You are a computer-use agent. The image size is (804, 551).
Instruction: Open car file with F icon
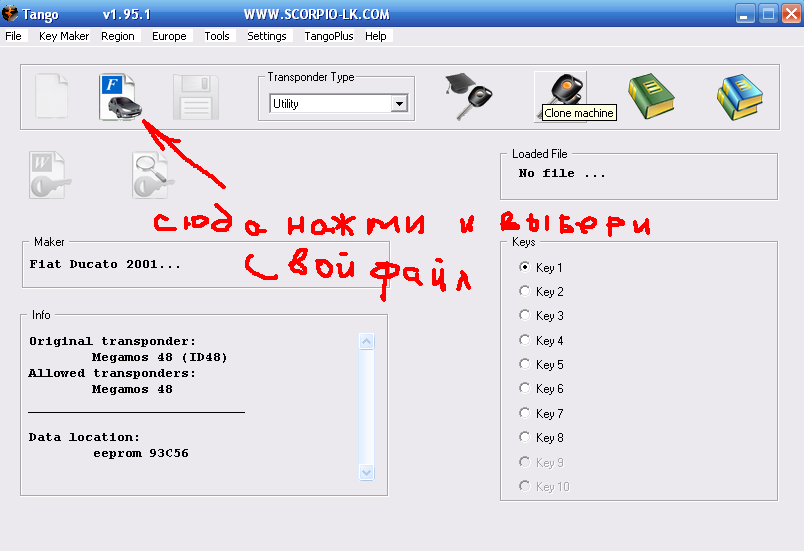[x=120, y=97]
